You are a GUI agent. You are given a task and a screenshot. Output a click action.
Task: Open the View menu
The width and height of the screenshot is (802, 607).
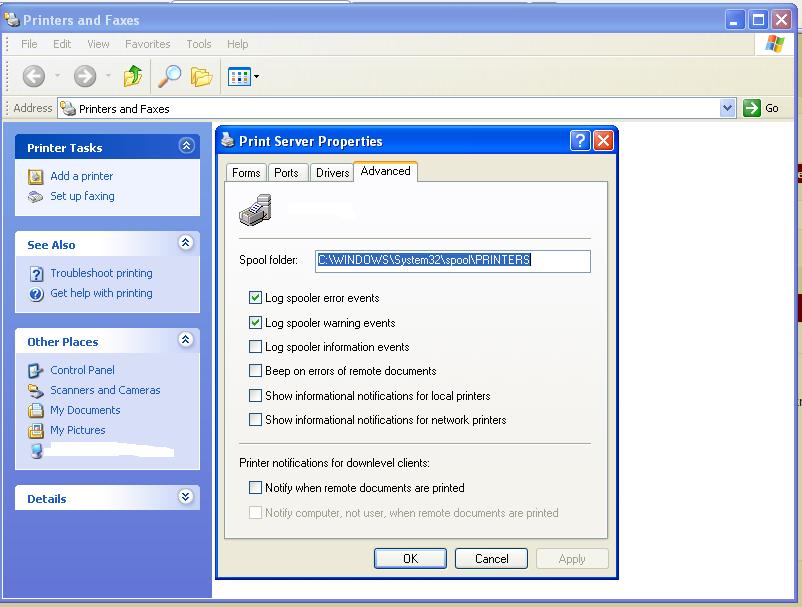98,44
